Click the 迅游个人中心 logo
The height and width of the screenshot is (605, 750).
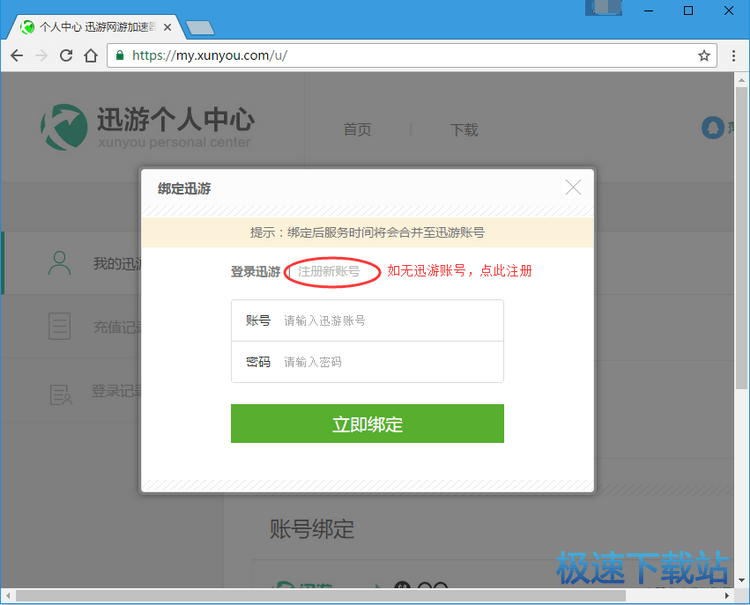[148, 127]
